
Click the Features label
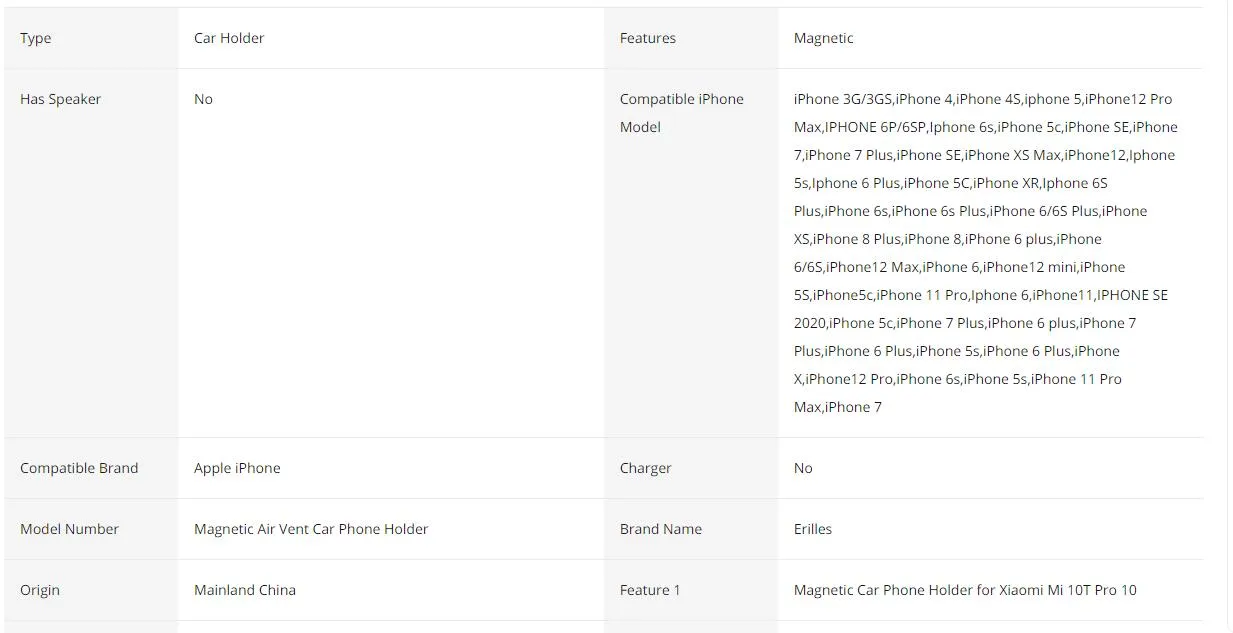648,38
